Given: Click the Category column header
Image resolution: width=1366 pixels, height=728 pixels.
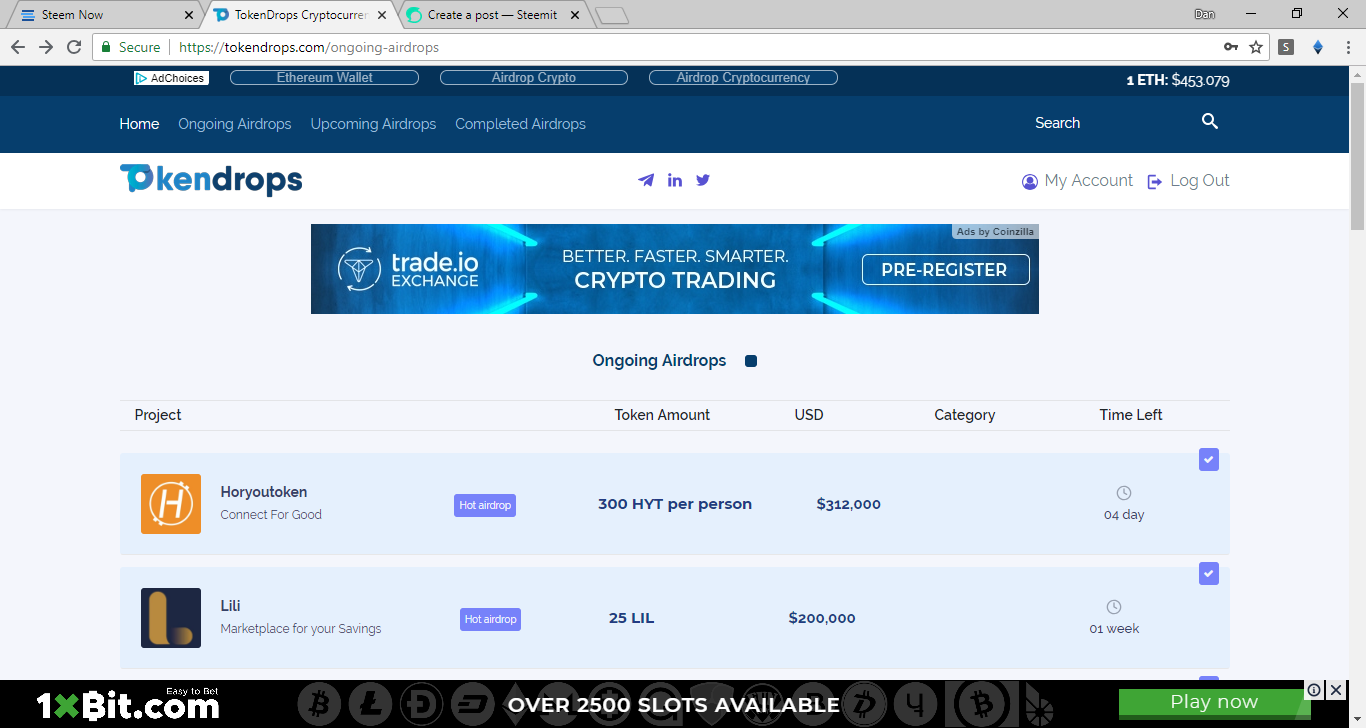Looking at the screenshot, I should tap(965, 415).
